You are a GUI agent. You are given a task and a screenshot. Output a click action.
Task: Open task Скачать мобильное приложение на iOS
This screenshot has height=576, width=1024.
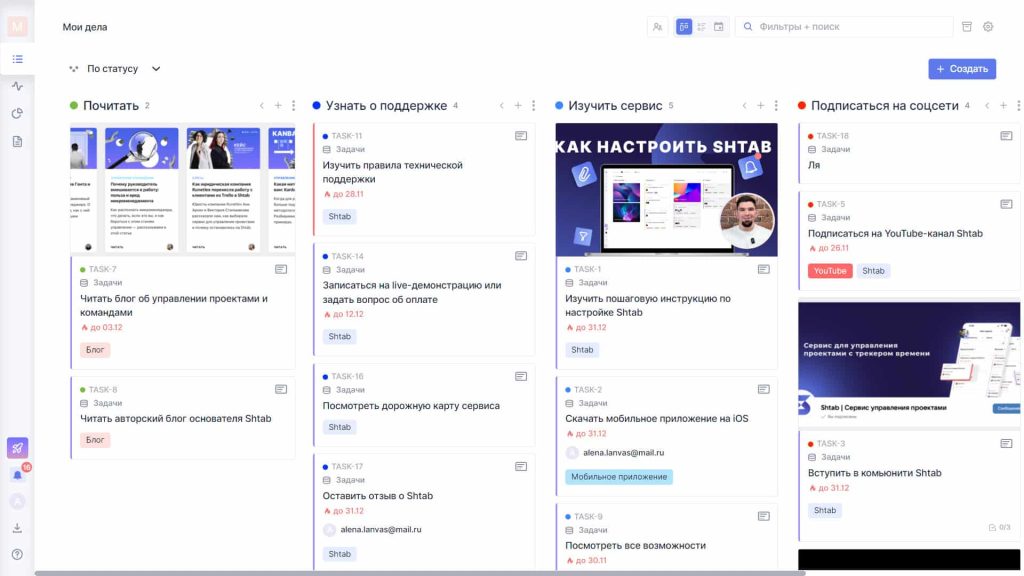656,419
